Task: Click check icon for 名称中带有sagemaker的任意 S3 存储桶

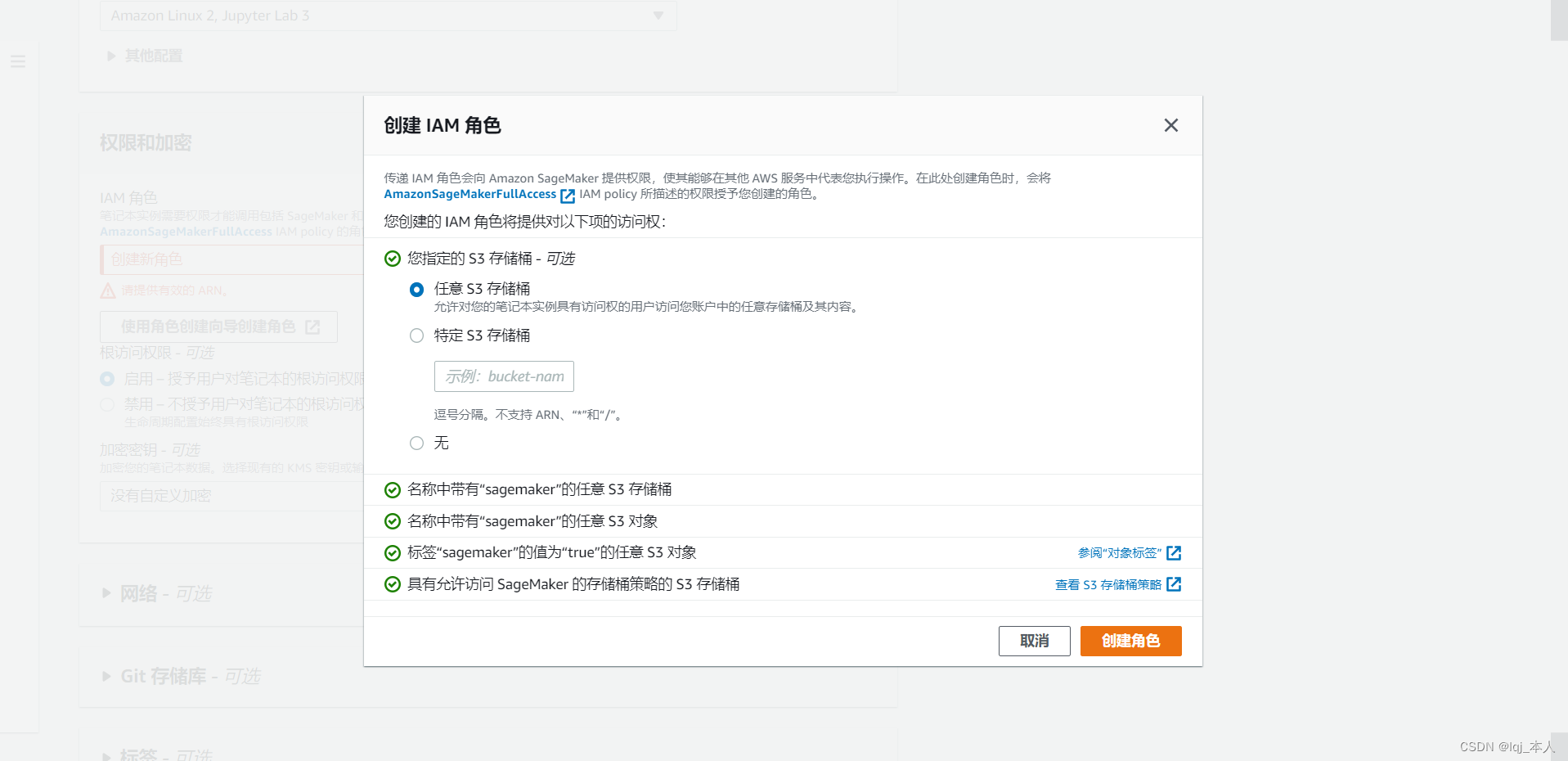Action: tap(393, 489)
